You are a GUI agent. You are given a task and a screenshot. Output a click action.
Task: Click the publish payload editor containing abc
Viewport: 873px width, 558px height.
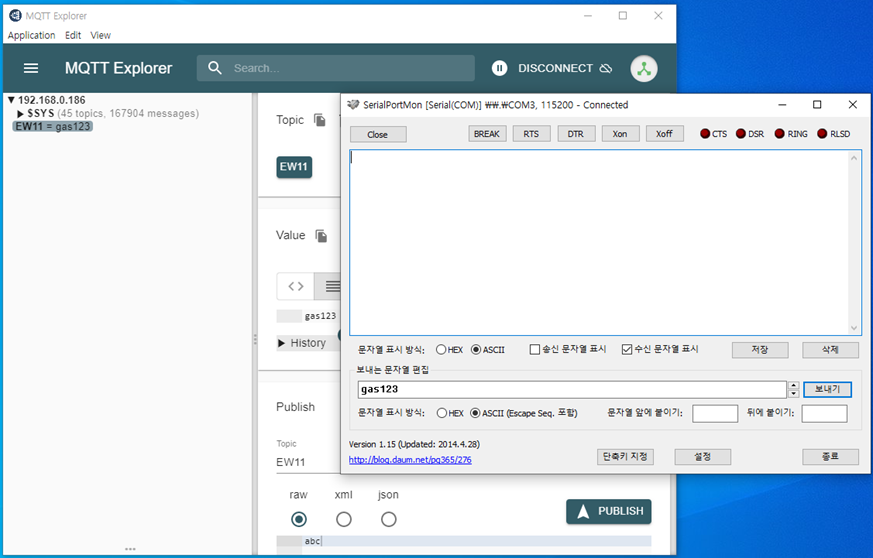pos(477,541)
